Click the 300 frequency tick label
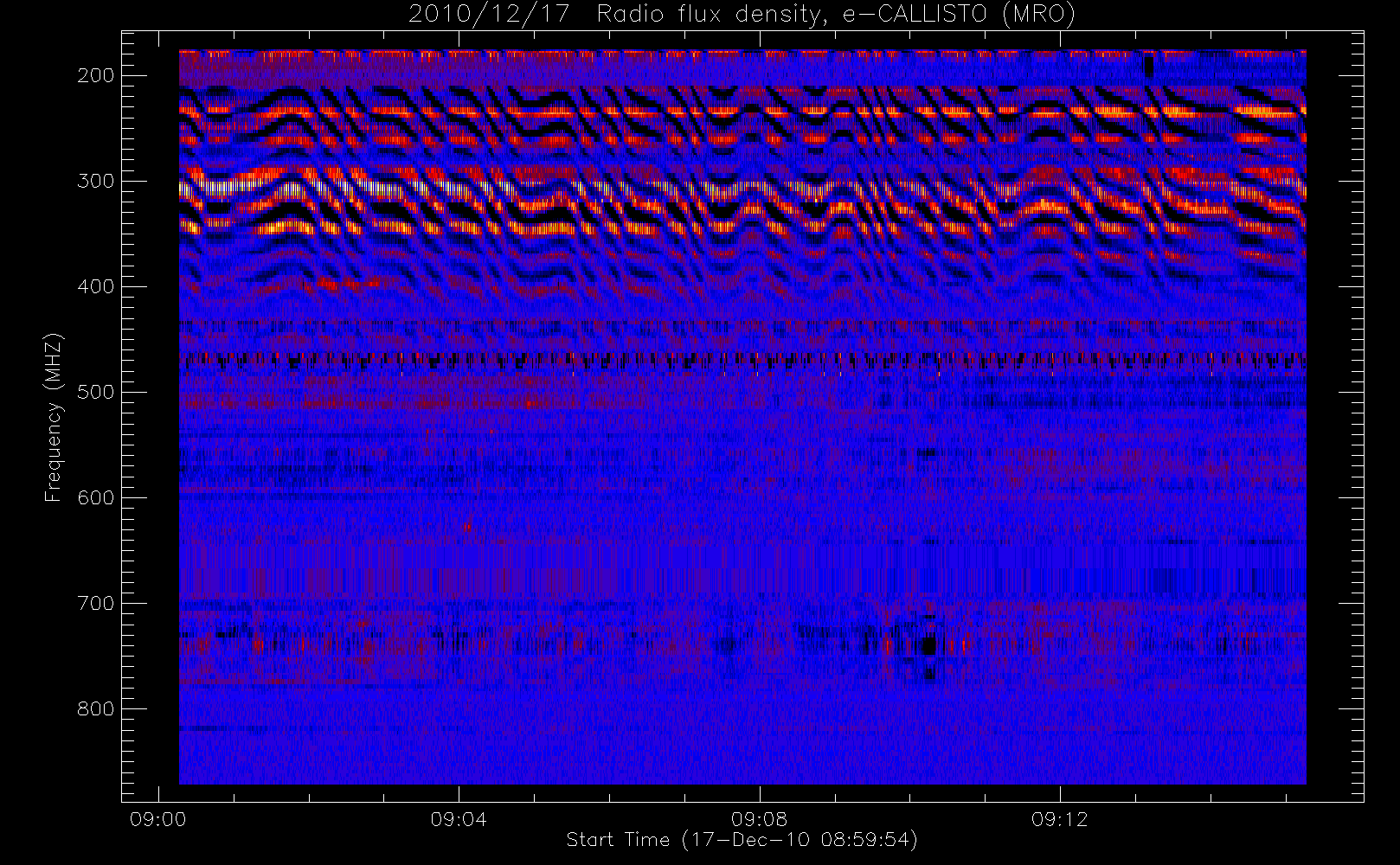Screen dimensions: 1400x865 [x=96, y=181]
